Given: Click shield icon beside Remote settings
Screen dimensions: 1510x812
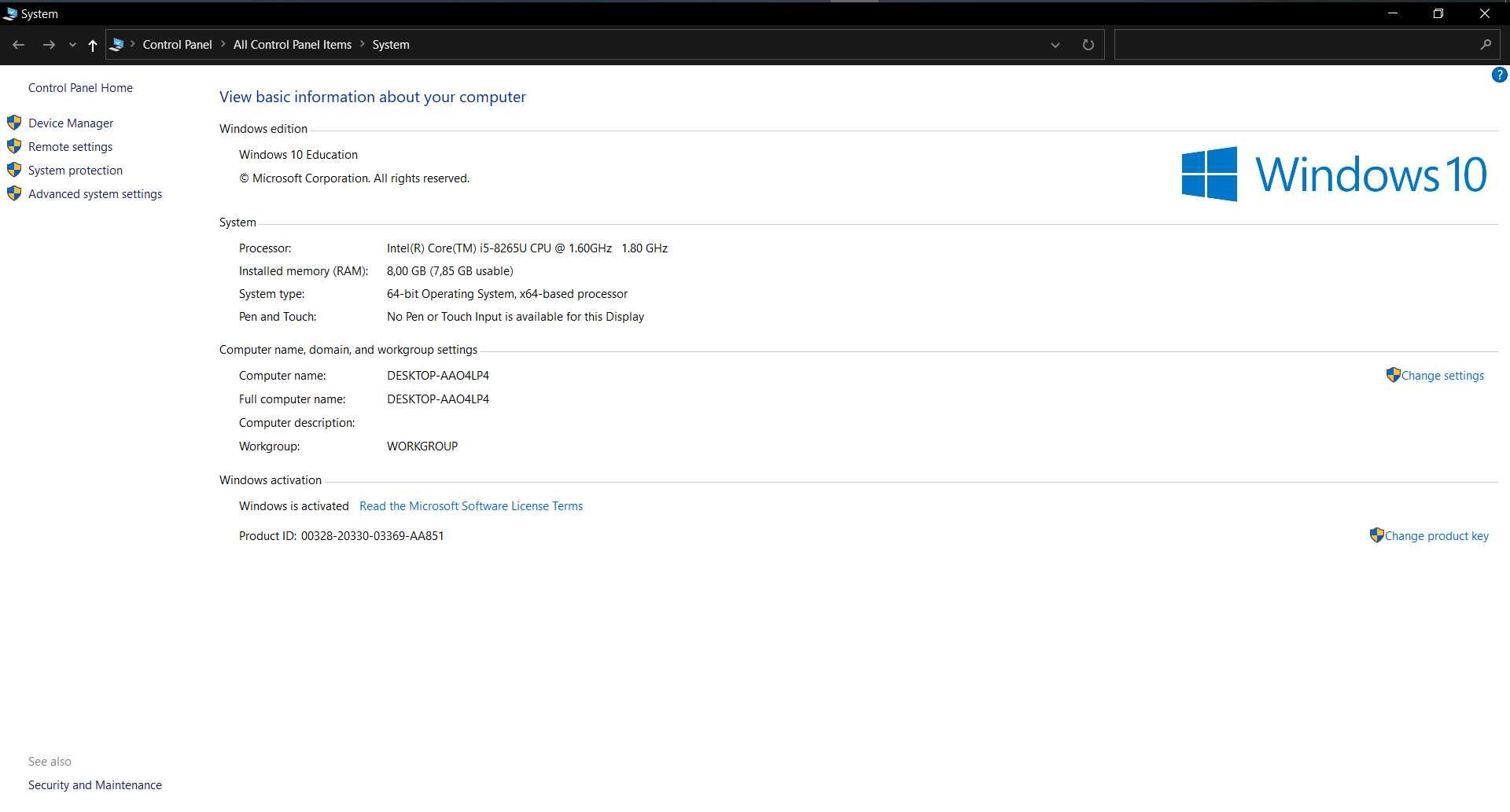Looking at the screenshot, I should click(14, 146).
